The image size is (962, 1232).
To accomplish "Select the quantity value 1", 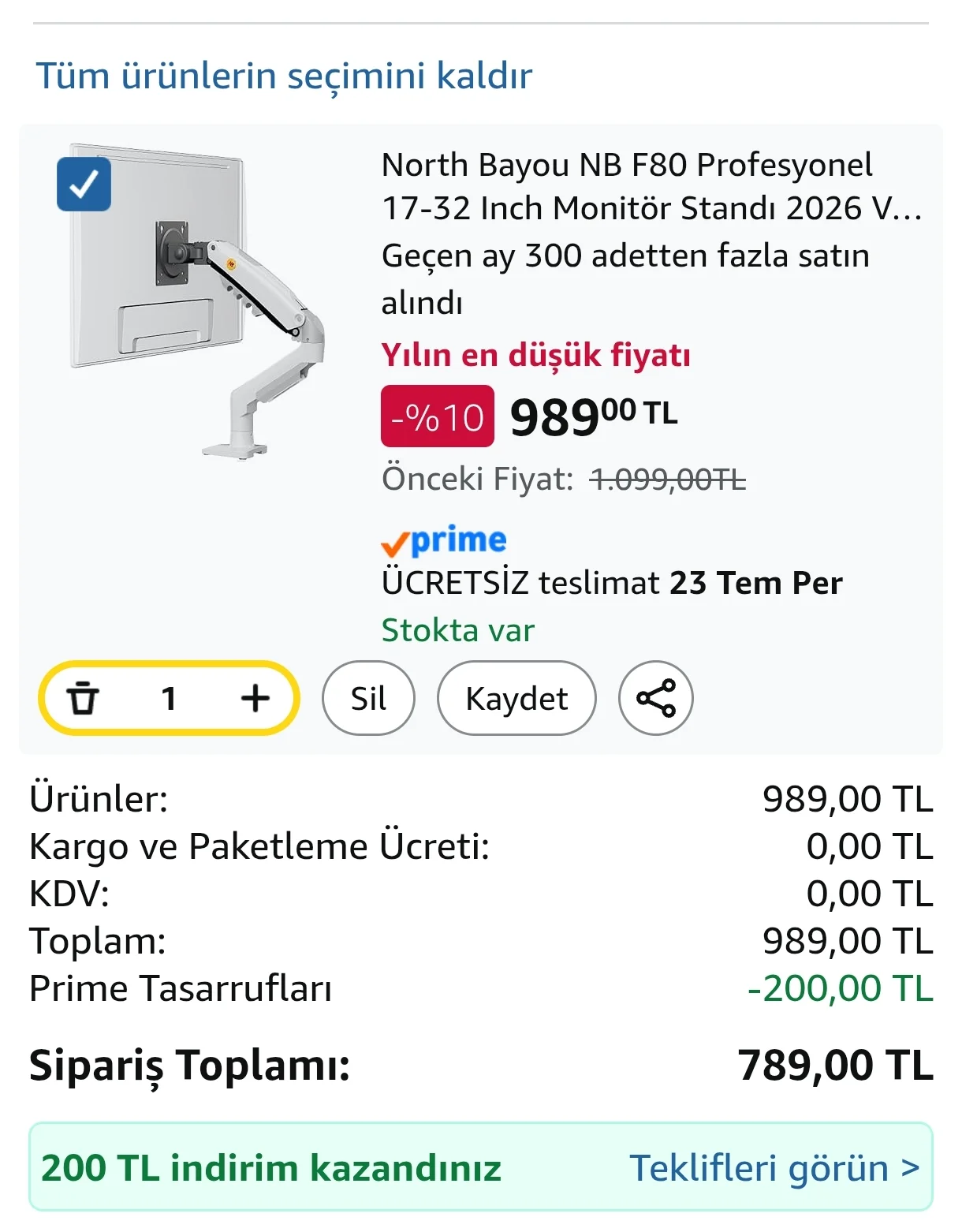I will click(169, 698).
